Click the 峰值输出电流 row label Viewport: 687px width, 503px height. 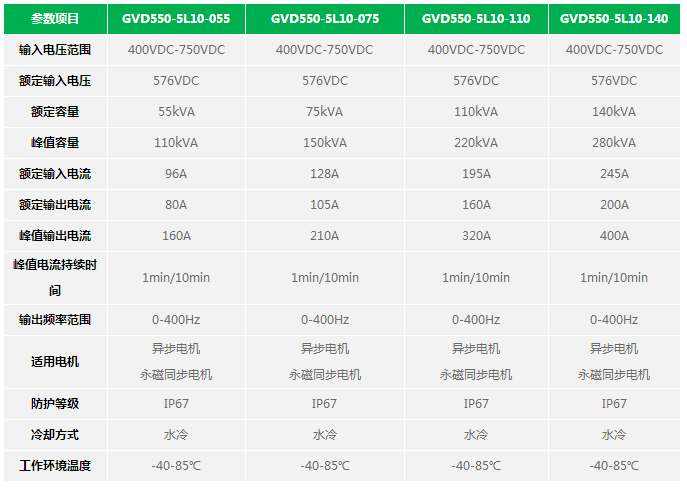55,236
